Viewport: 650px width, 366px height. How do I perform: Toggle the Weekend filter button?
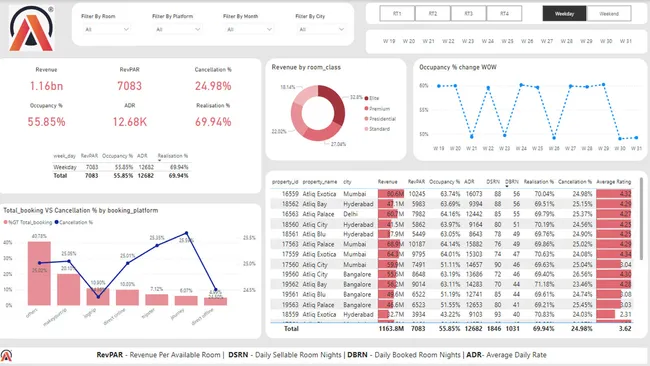point(609,13)
